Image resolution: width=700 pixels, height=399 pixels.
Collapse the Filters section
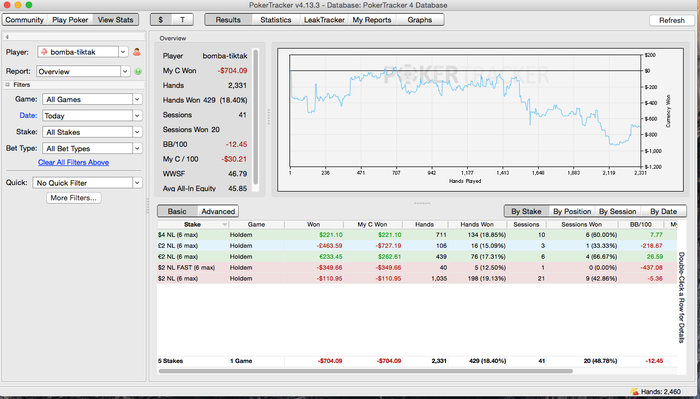7,84
